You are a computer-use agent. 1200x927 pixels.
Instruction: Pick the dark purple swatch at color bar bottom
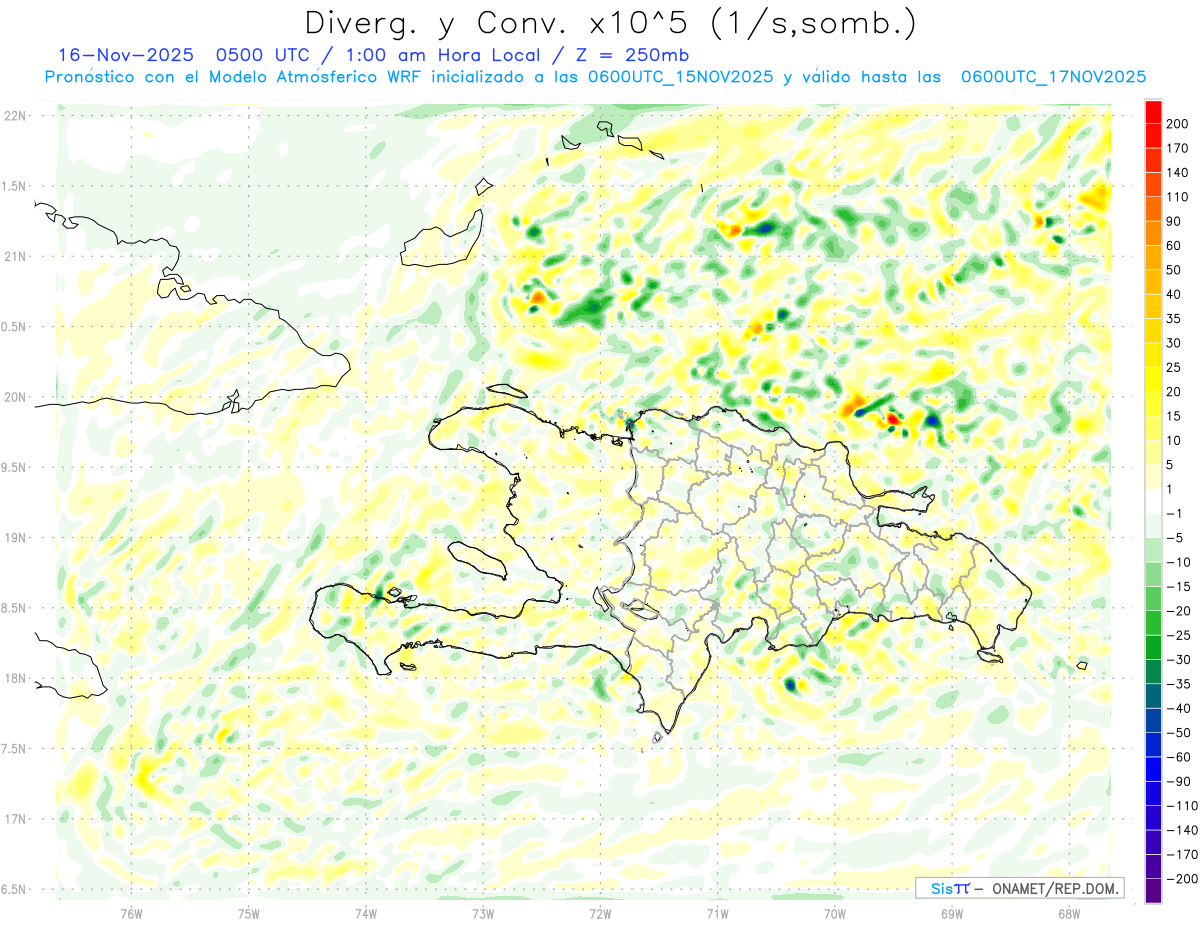1153,891
